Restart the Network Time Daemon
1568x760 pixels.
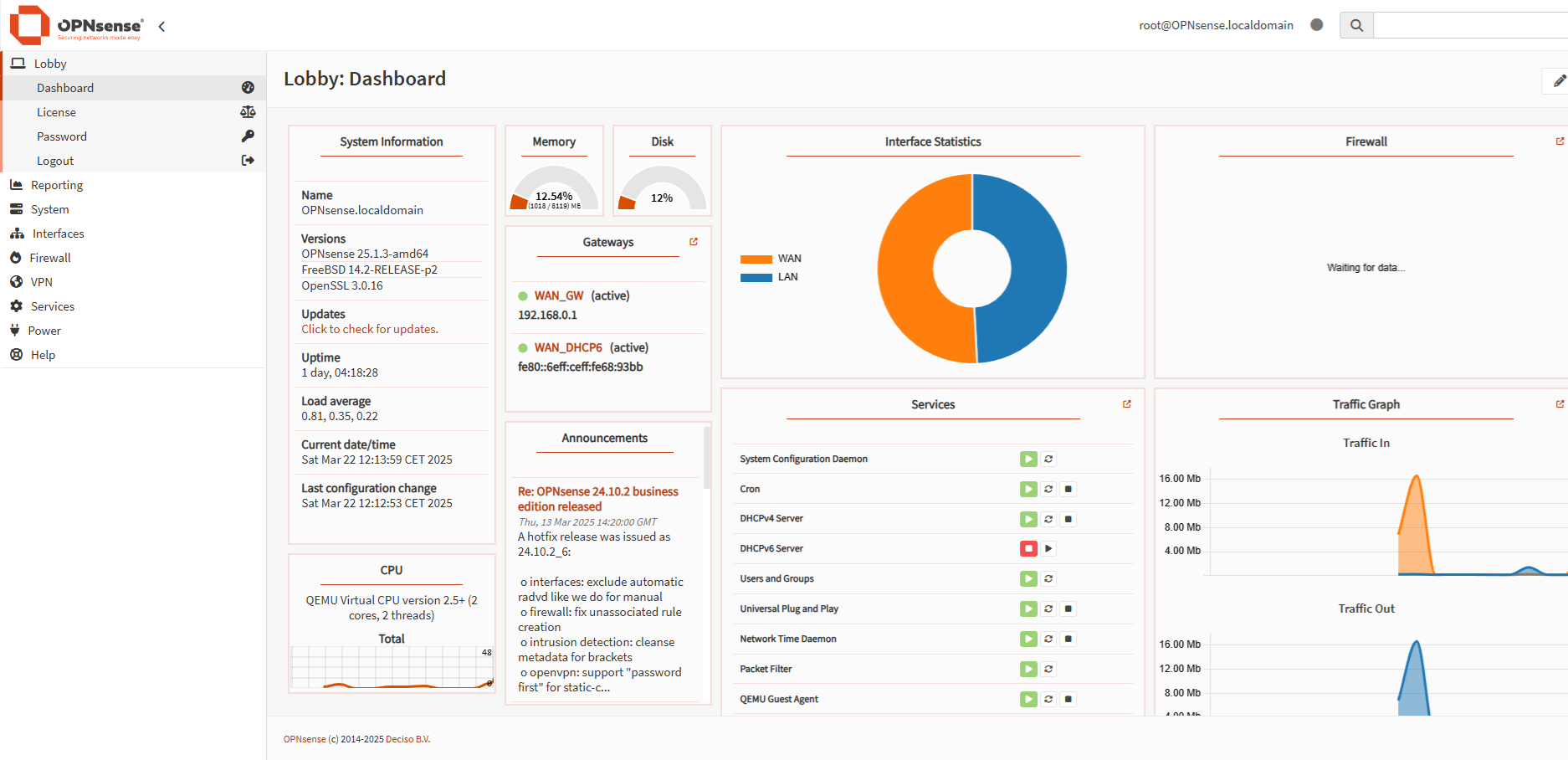[1048, 639]
